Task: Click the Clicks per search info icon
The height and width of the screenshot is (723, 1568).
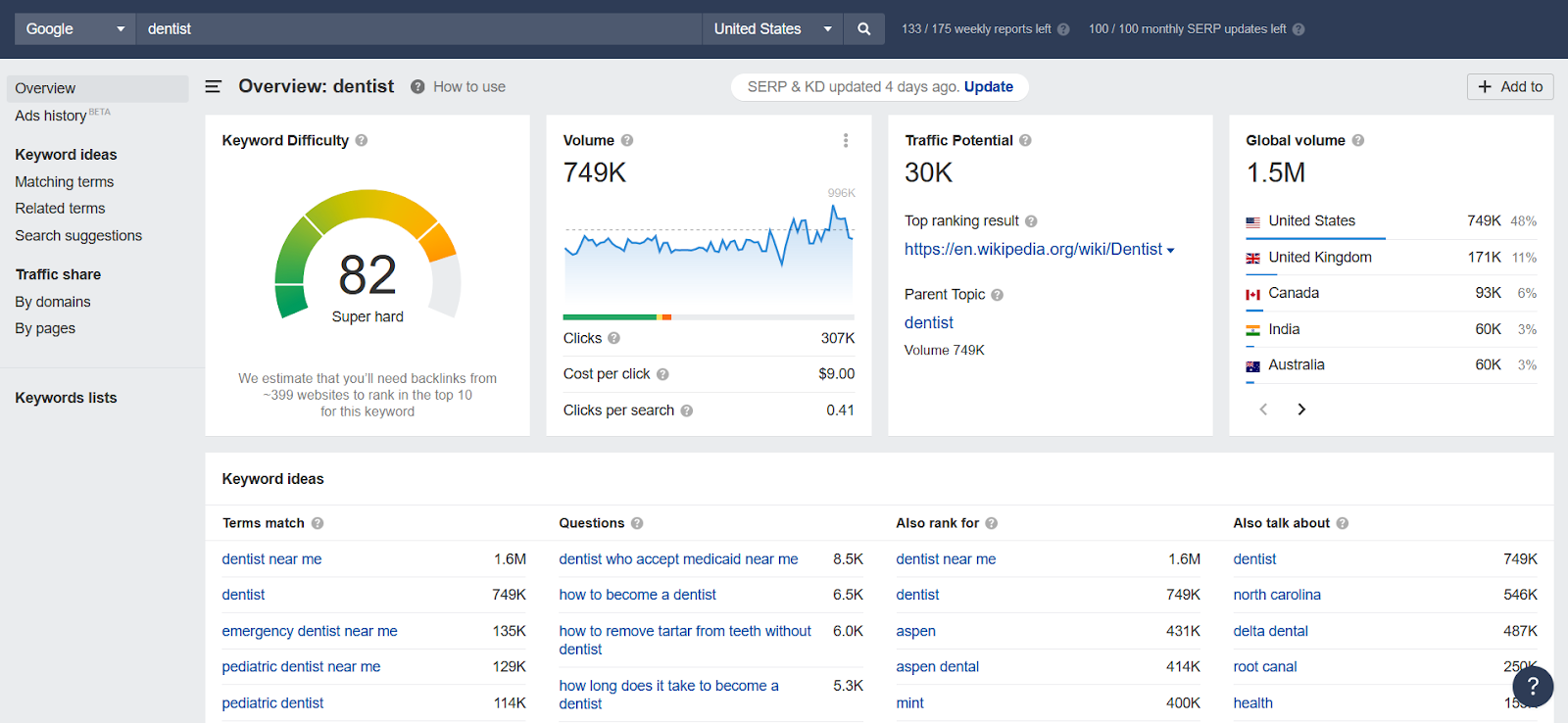Action: click(x=687, y=410)
